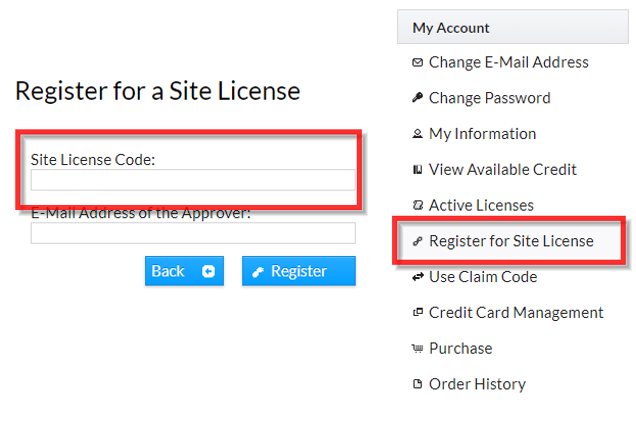
Task: Click the icon beside Credit Card Management
Action: [x=417, y=313]
